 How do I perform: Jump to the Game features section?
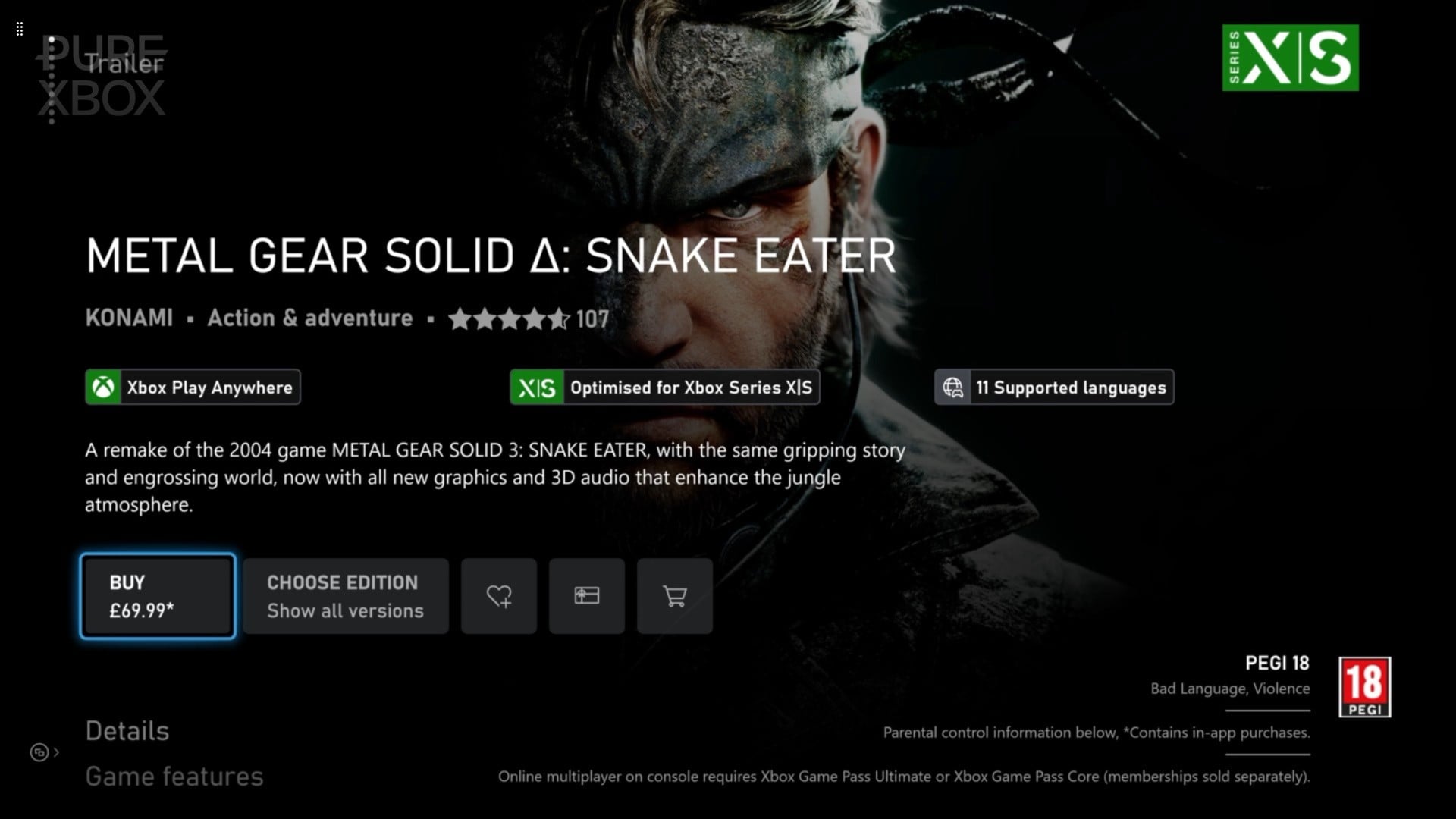(174, 777)
